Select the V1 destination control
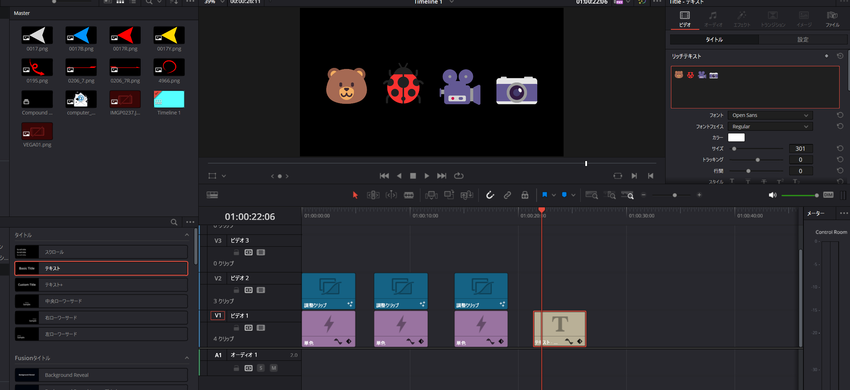The height and width of the screenshot is (390, 850). coord(217,316)
